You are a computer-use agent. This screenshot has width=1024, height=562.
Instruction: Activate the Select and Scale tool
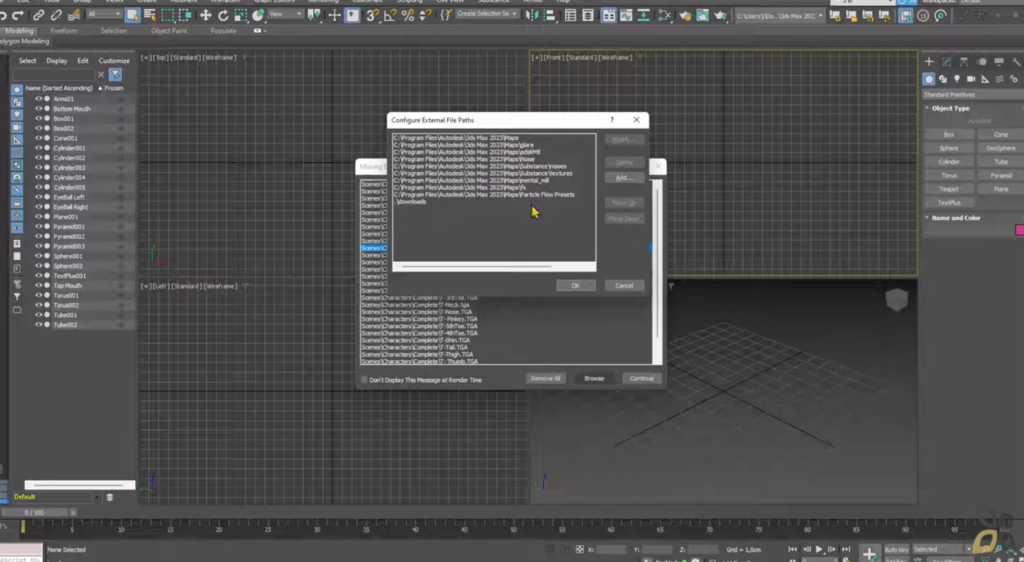click(241, 14)
